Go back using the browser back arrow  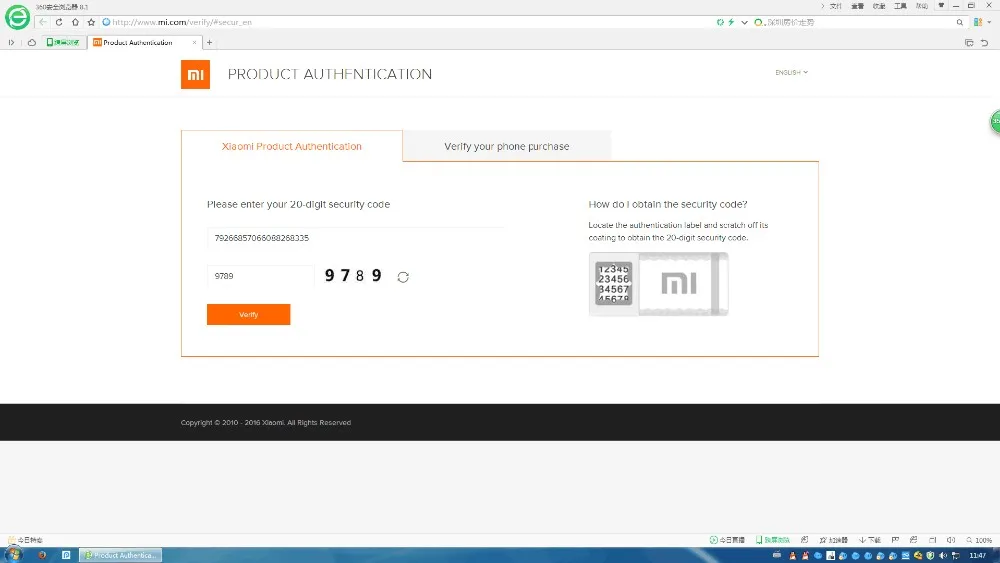[43, 22]
